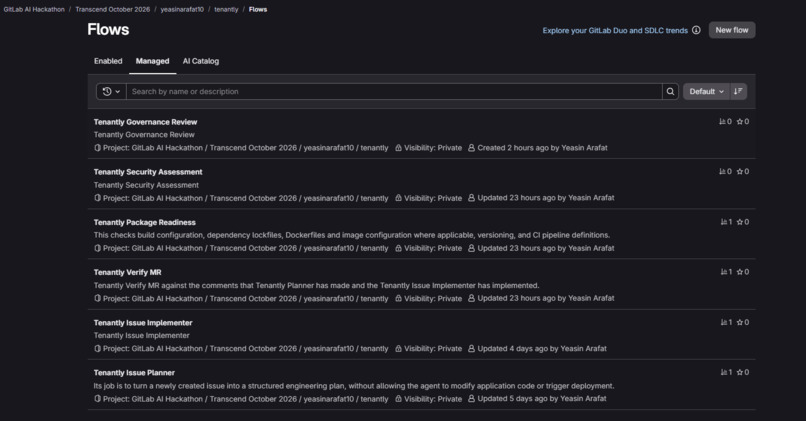Click usage count icon on Issue Planner row
This screenshot has width=806, height=421.
tap(724, 372)
